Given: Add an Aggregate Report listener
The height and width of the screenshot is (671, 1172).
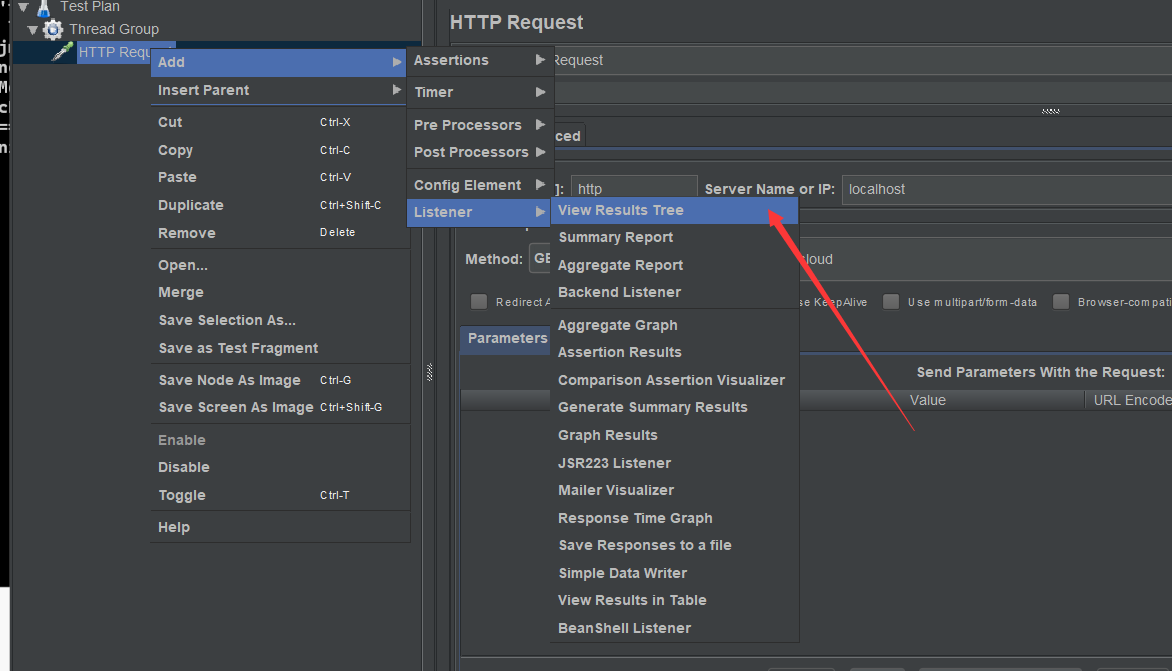Looking at the screenshot, I should click(620, 265).
